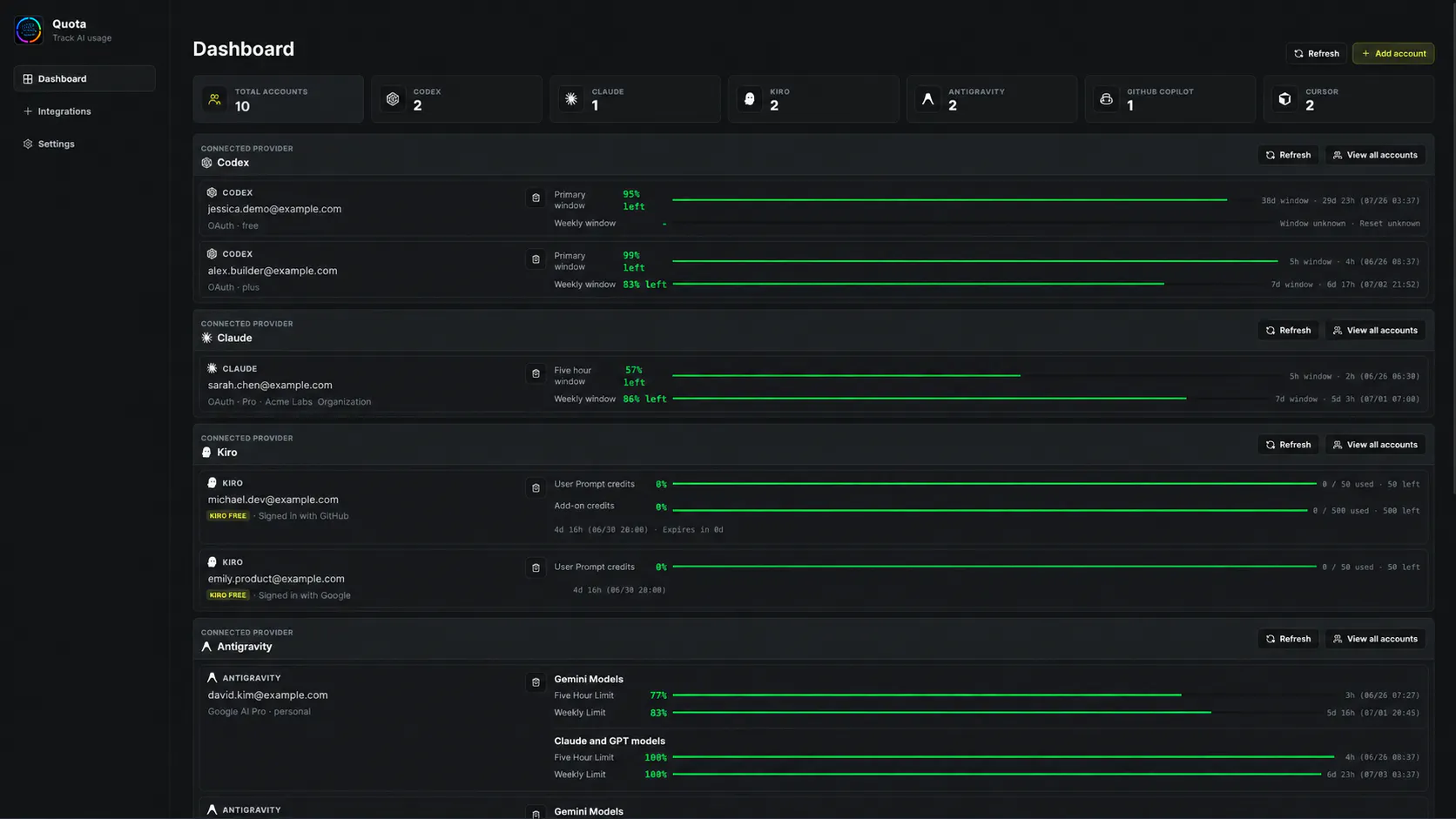Click the Claude starburst icon in summary card

[571, 99]
